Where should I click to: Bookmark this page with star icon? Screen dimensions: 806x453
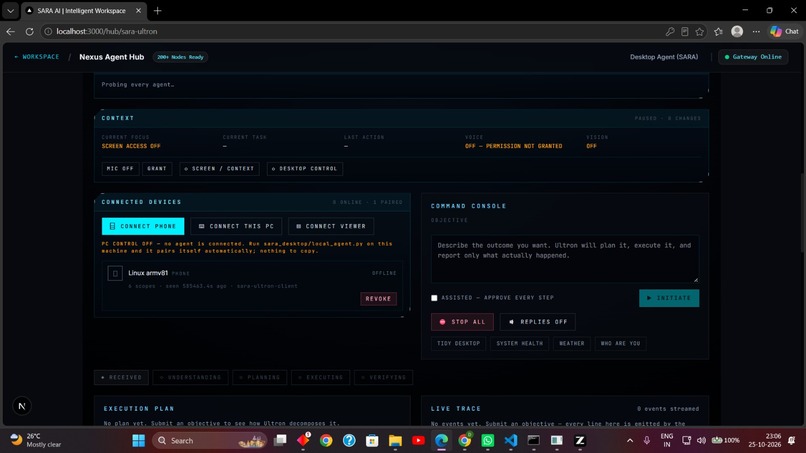click(700, 31)
